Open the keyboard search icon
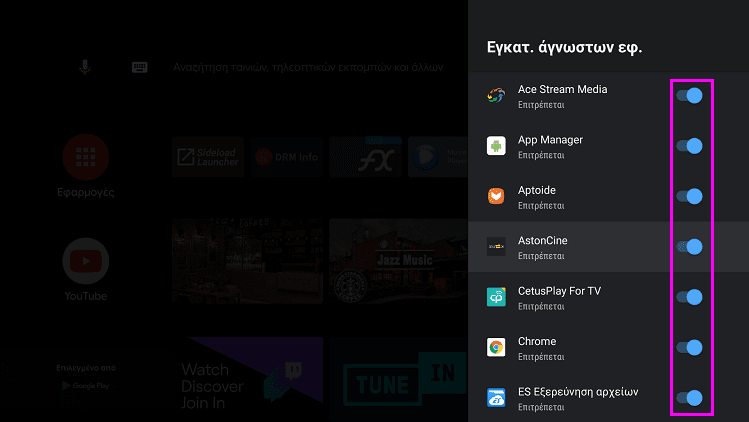749x422 pixels. click(x=139, y=67)
